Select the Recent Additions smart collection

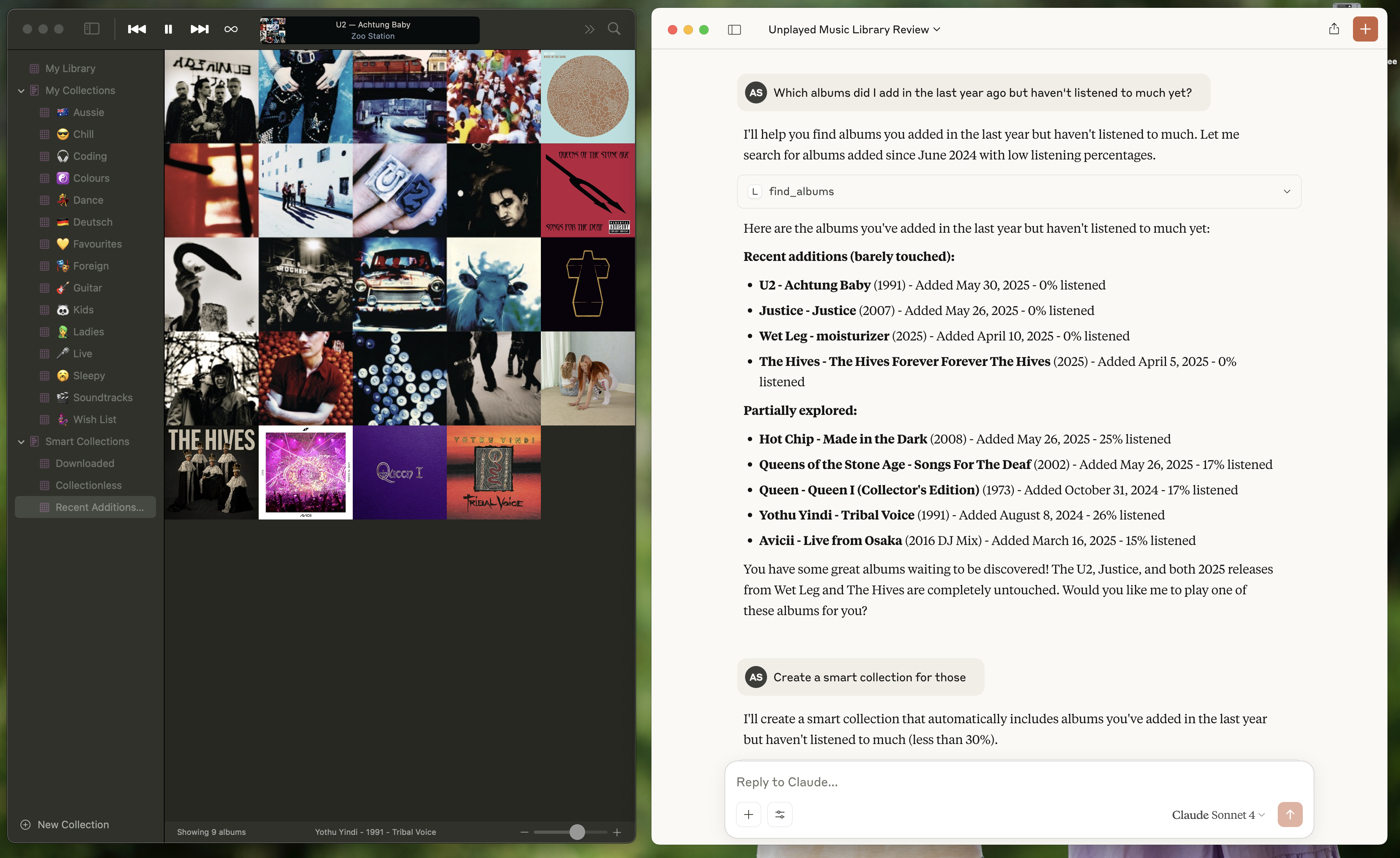(x=85, y=507)
